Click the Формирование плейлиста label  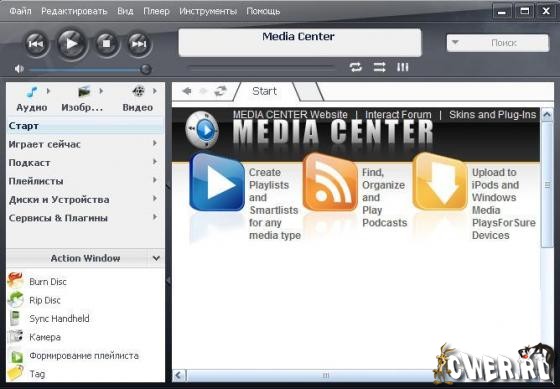[x=84, y=356]
